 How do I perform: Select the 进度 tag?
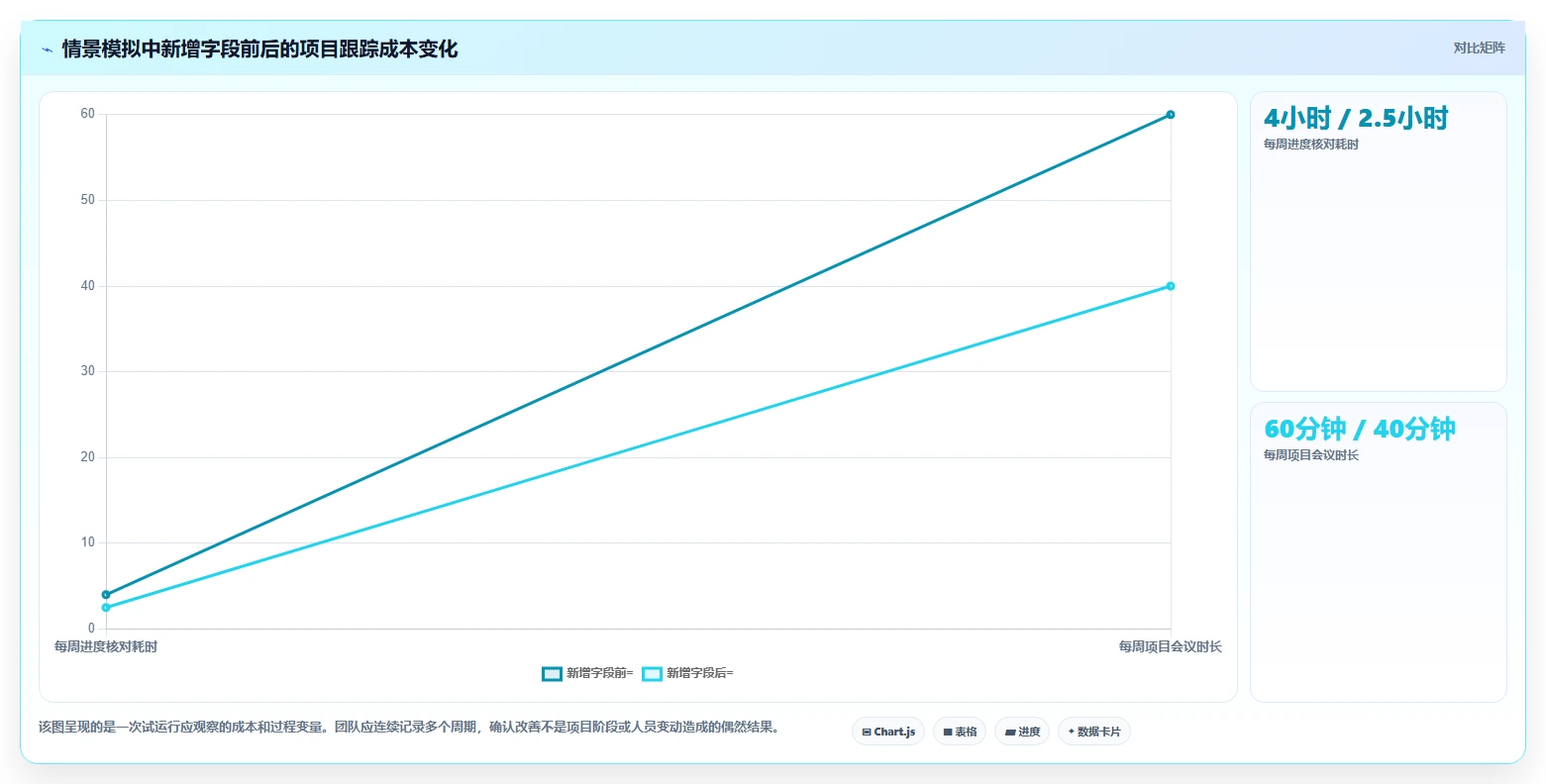tap(1022, 732)
